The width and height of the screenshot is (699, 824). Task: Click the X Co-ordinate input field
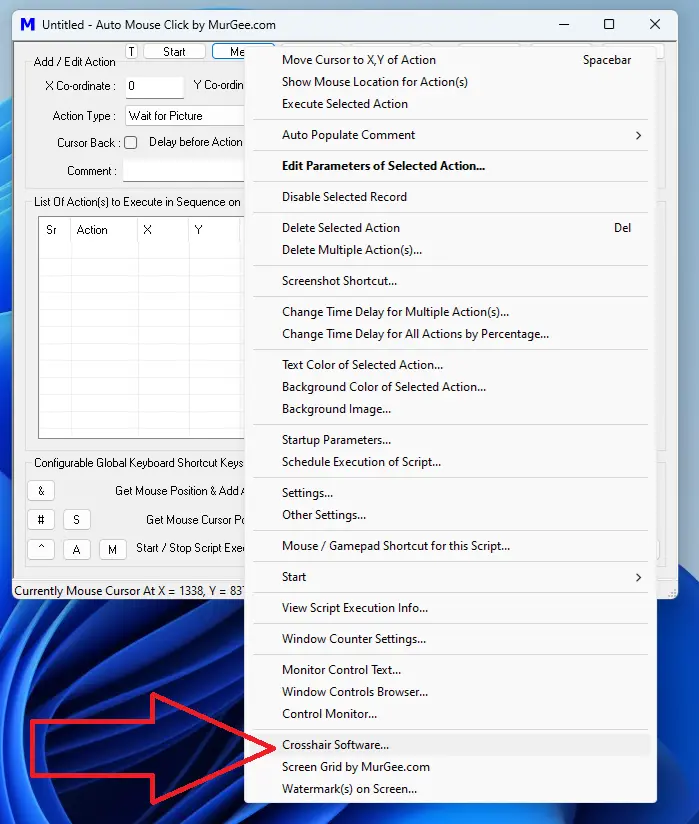155,87
